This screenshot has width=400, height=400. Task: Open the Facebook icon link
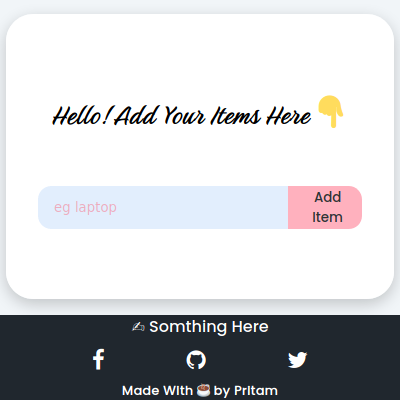click(98, 360)
